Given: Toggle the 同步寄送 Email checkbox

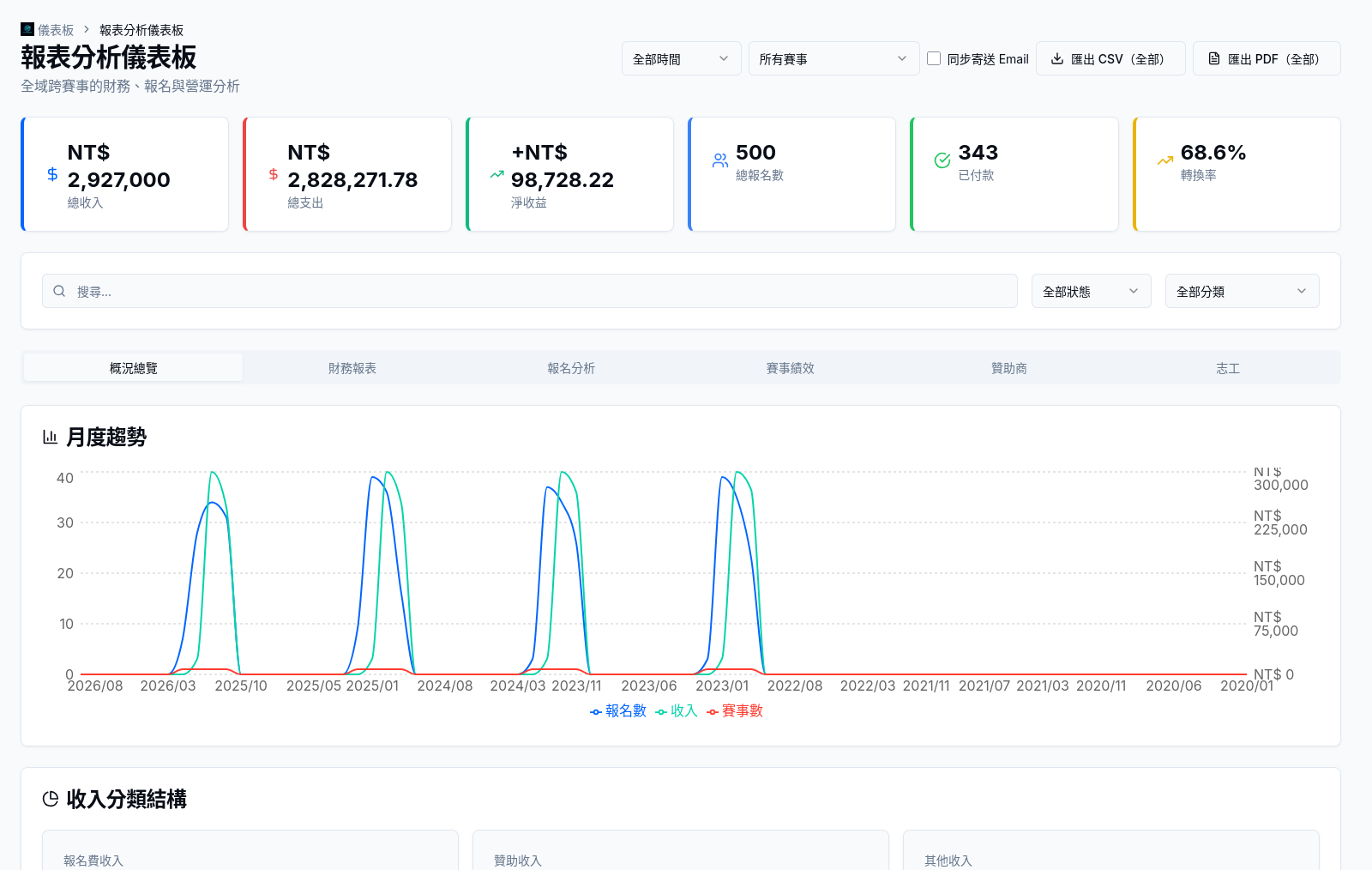Looking at the screenshot, I should coord(934,58).
